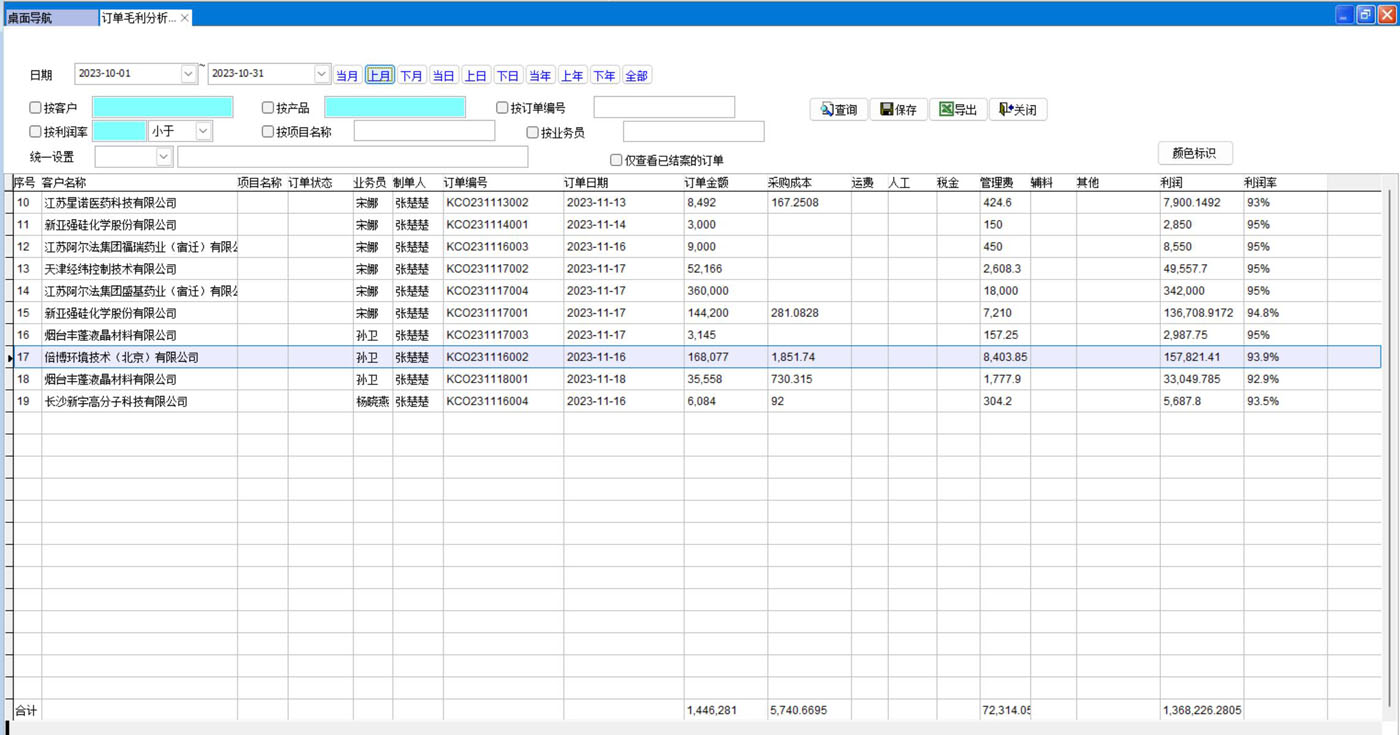
Task: Enable the 按客户 checkbox
Action: (x=36, y=108)
